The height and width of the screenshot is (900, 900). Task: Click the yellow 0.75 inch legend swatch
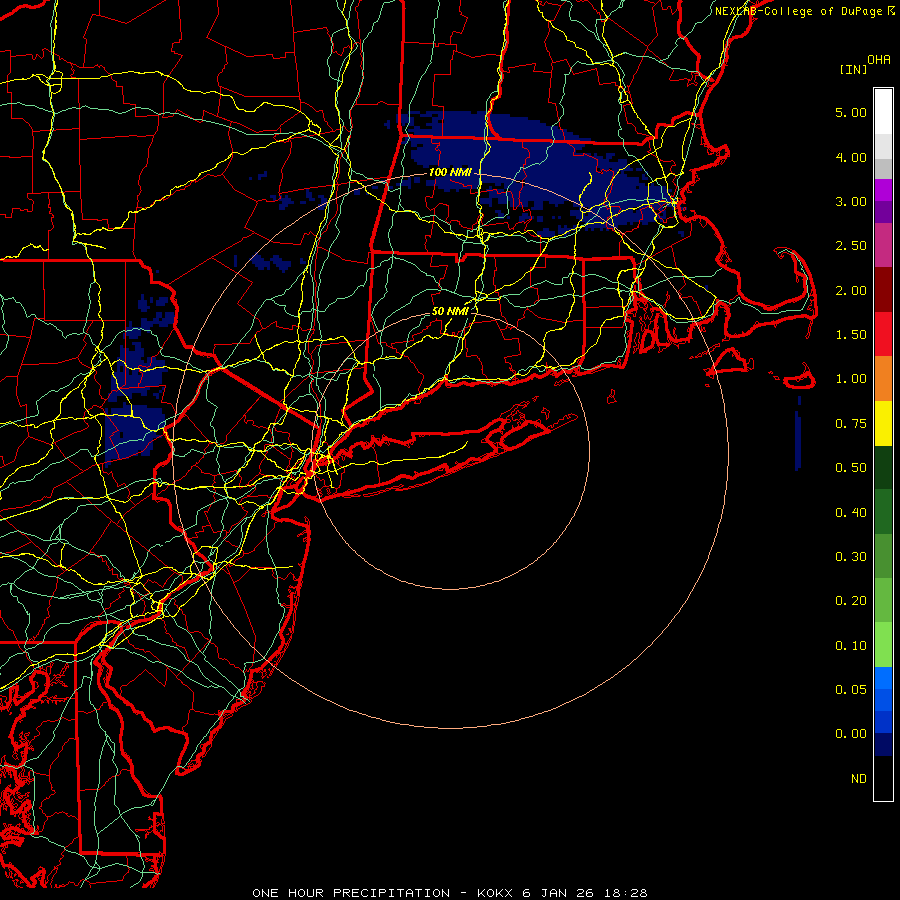click(883, 423)
